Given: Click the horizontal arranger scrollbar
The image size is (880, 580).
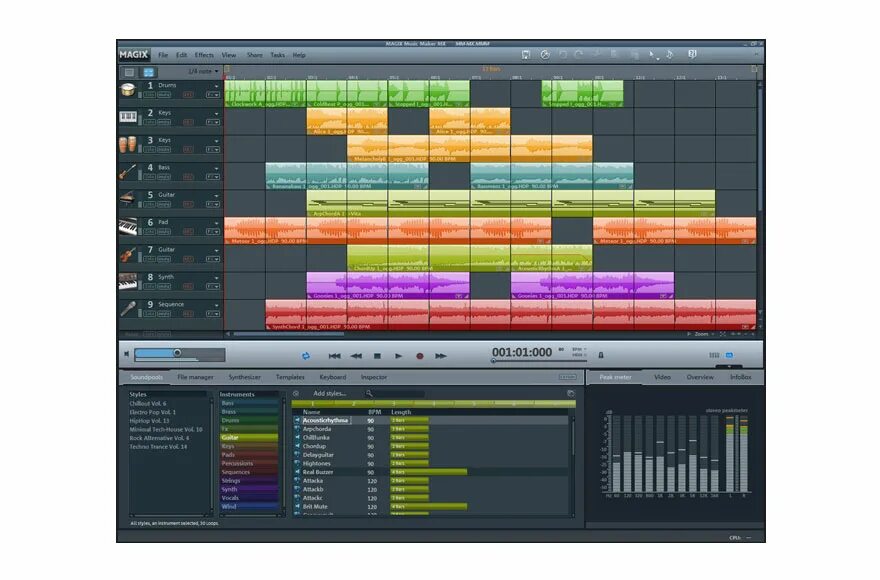Looking at the screenshot, I should point(288,334).
